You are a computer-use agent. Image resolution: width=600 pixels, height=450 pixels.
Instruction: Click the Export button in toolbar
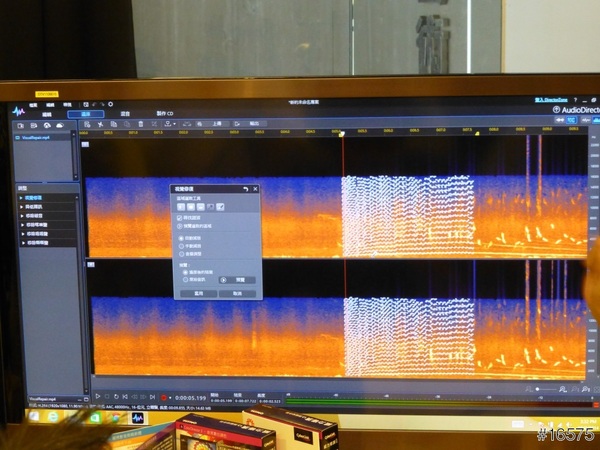click(x=250, y=124)
